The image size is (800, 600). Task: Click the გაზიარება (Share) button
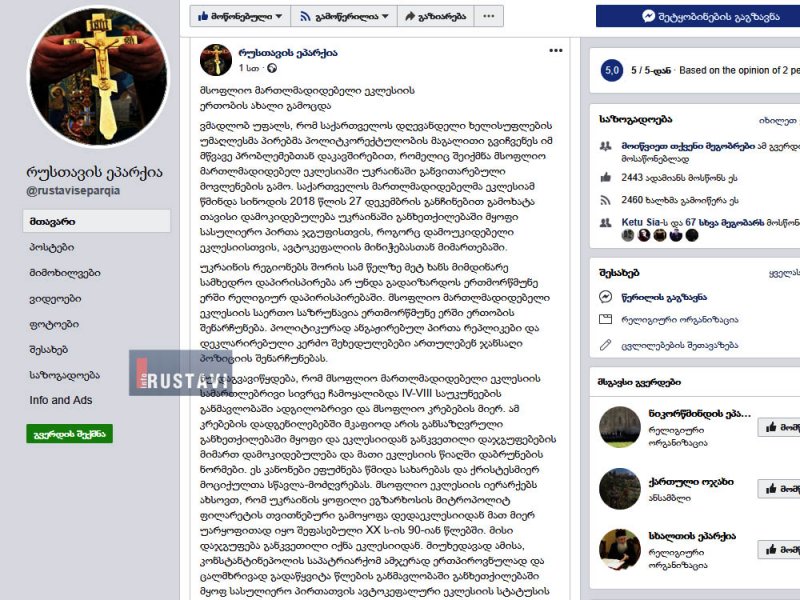tap(435, 16)
